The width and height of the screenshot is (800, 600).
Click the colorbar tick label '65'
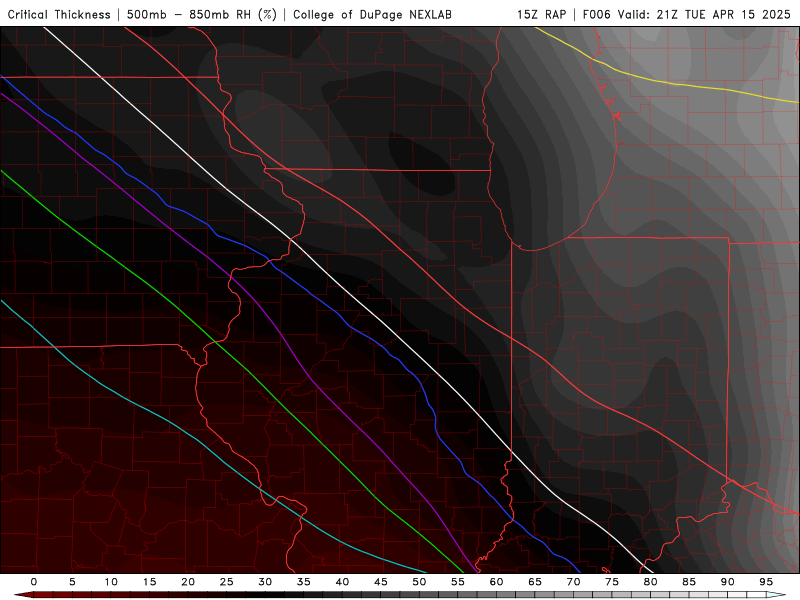pyautogui.click(x=535, y=582)
